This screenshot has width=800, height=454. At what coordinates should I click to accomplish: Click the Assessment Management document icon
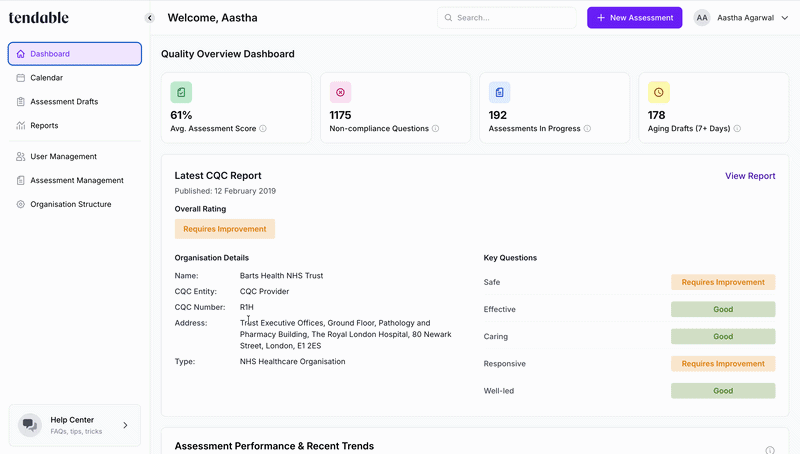pos(20,180)
